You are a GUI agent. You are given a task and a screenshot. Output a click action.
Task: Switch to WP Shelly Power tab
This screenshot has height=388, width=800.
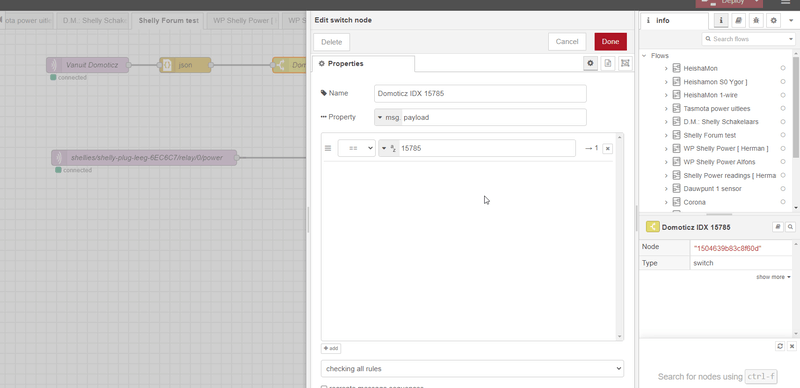pos(243,21)
